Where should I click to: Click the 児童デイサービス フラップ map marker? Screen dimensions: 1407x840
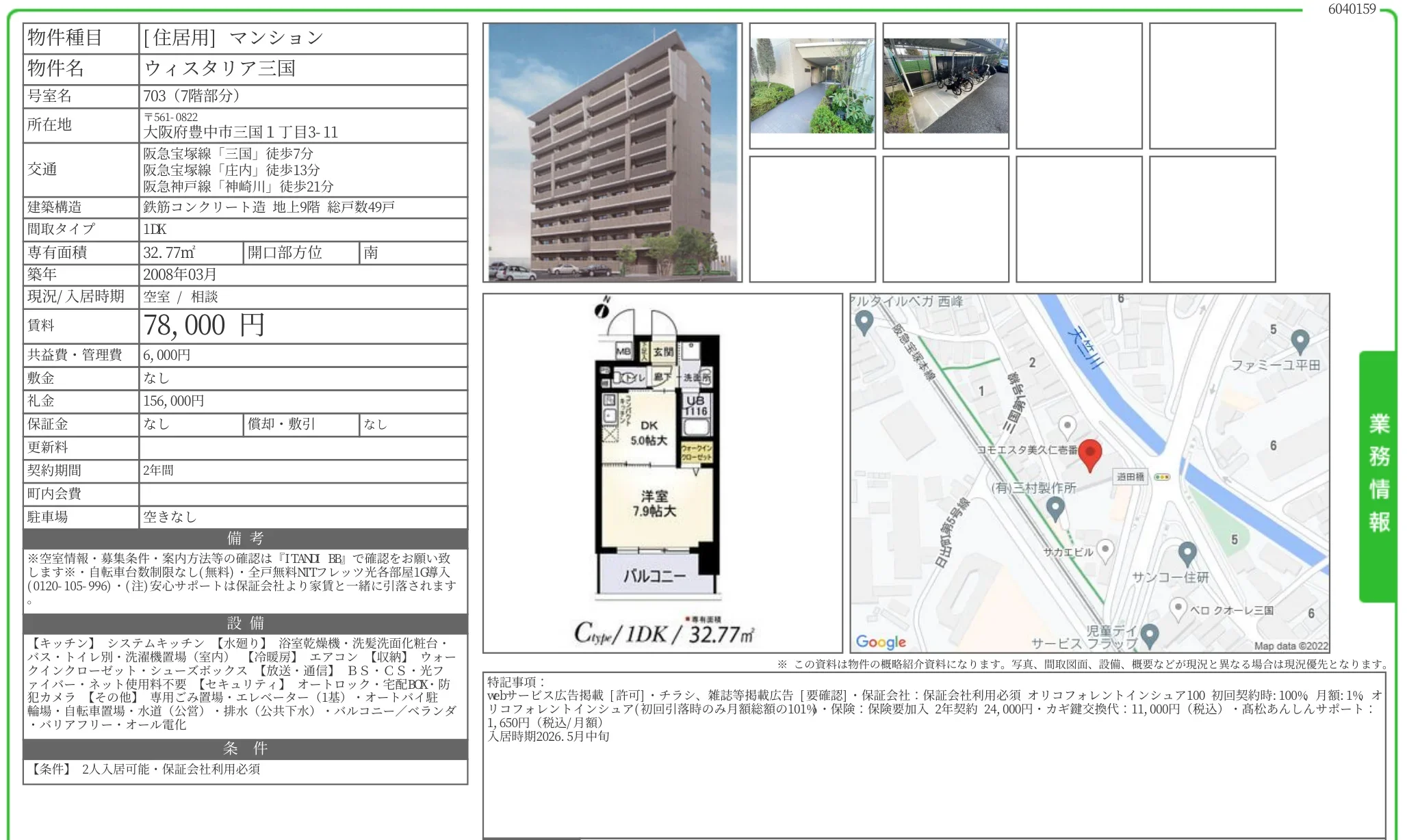click(x=1150, y=635)
